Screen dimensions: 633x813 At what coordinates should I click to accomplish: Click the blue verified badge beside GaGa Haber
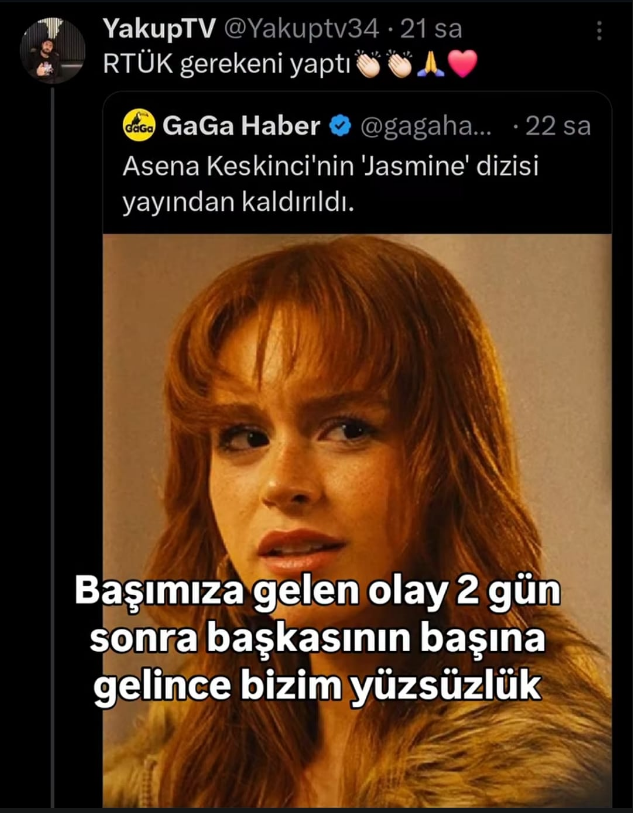pos(341,126)
